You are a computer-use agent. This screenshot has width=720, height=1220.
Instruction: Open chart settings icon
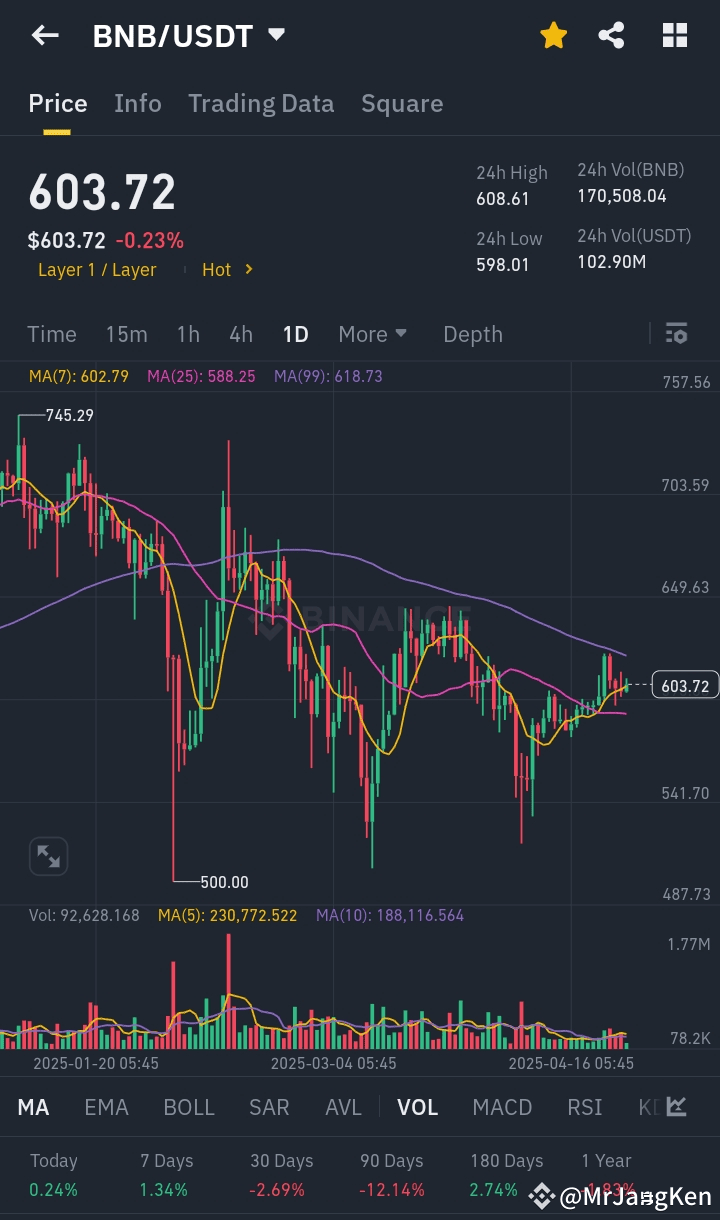tap(676, 334)
